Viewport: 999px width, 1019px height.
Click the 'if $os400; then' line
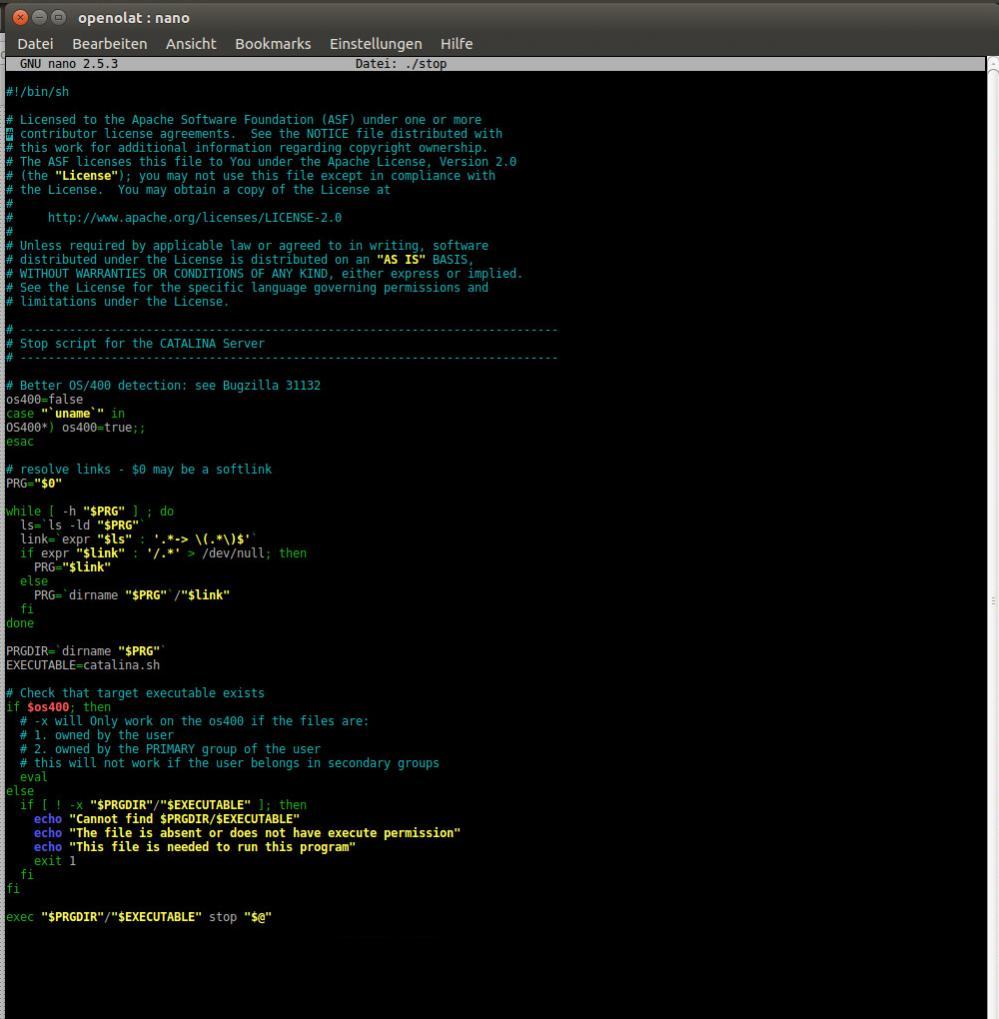58,707
